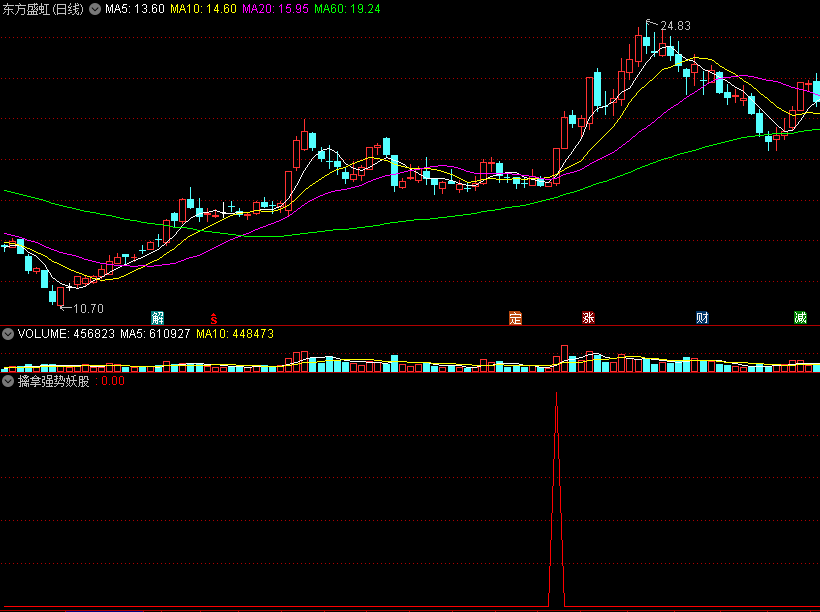Select the MA60: 19.24 label
Screen dimensions: 820x612
[347, 9]
